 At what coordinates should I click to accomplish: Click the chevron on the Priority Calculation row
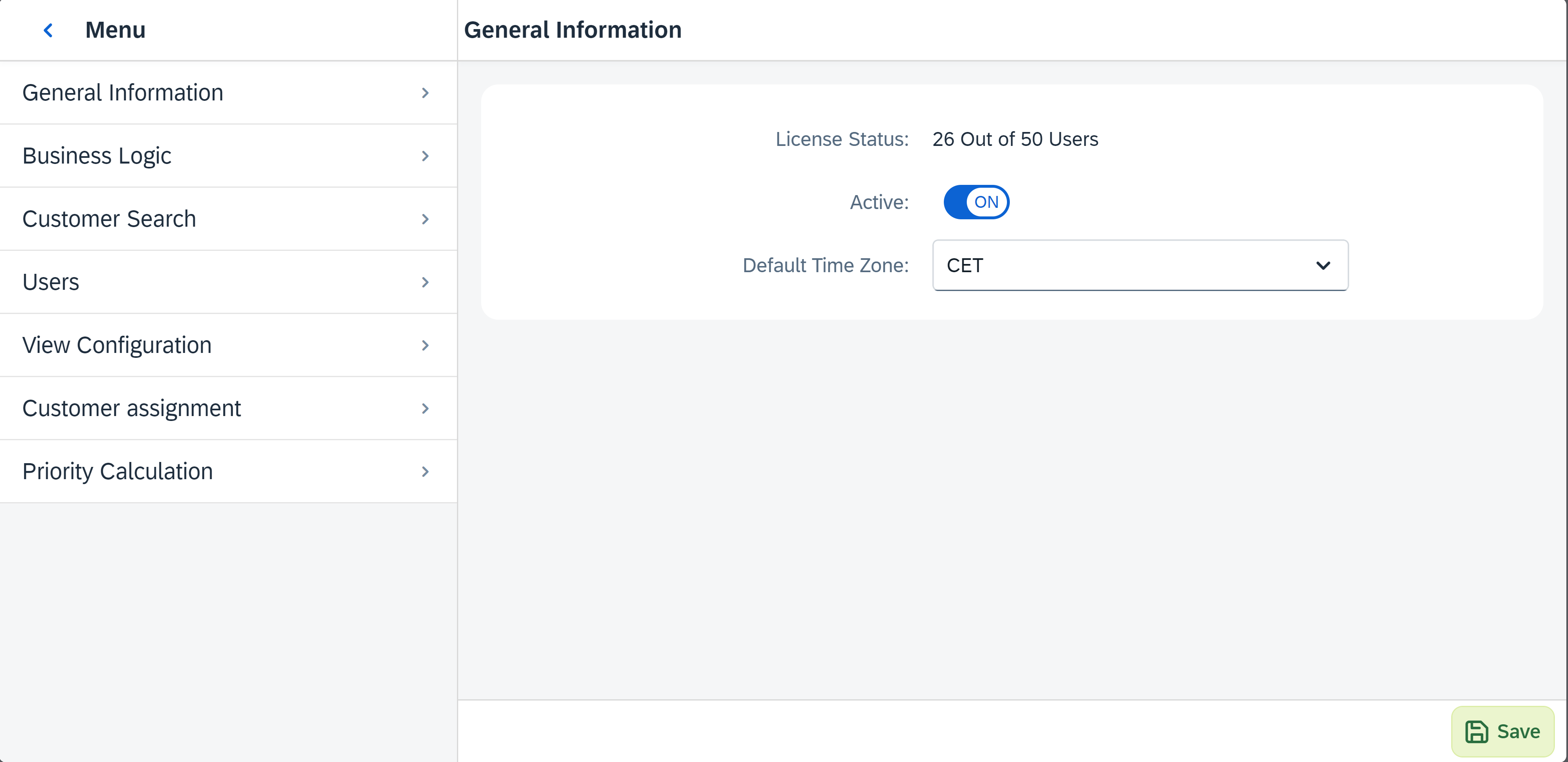[x=425, y=472]
